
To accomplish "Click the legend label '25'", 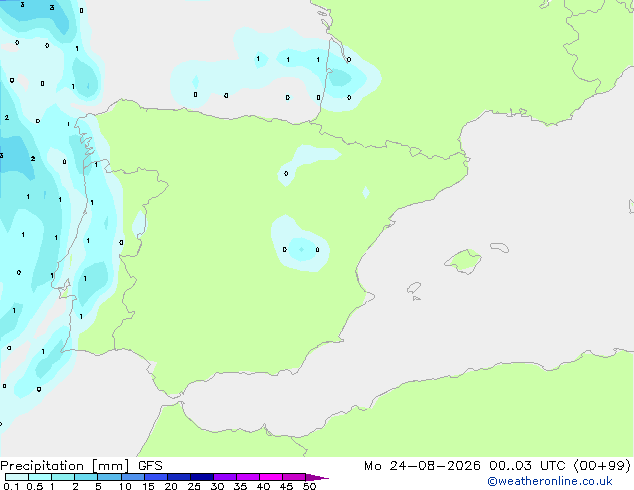I will 194,486.
